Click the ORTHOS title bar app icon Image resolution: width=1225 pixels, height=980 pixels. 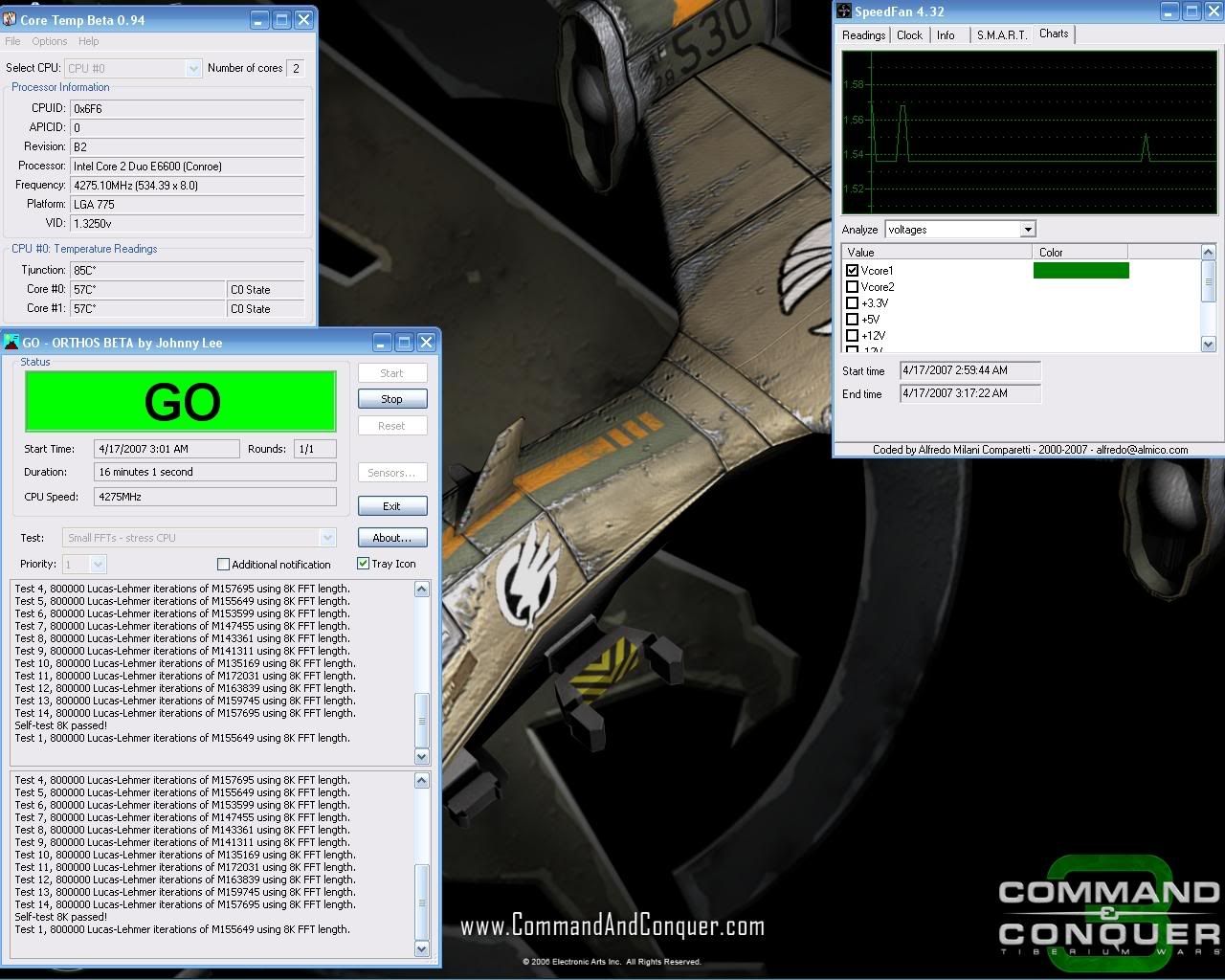[x=11, y=343]
